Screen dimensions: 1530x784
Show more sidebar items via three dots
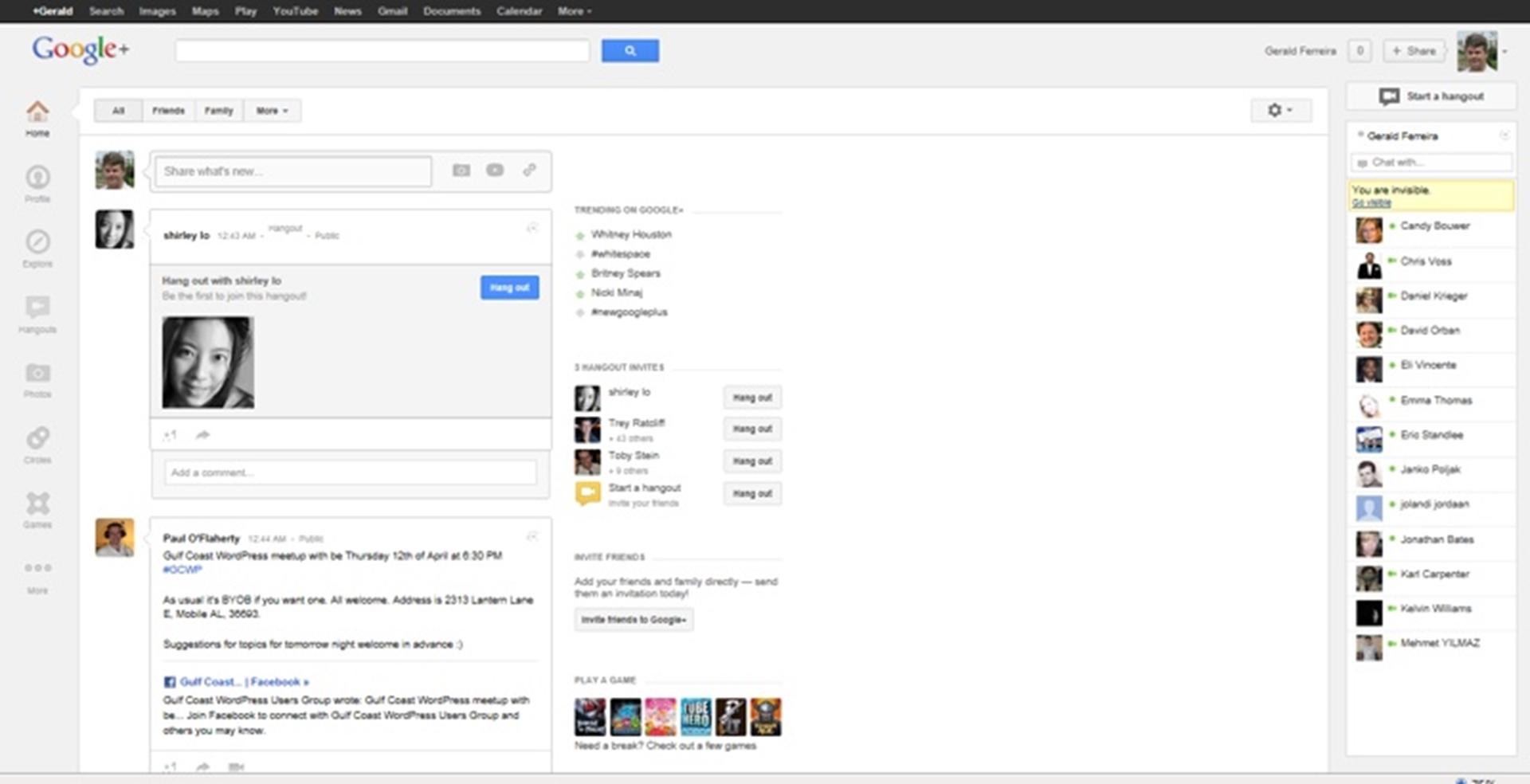coord(37,568)
